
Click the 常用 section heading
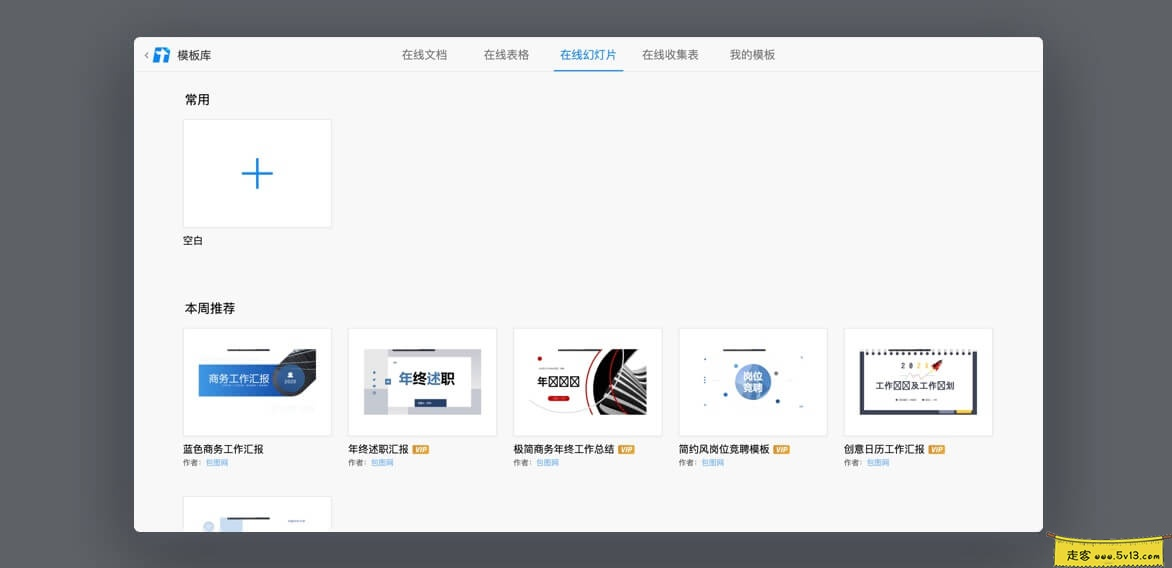tap(197, 99)
